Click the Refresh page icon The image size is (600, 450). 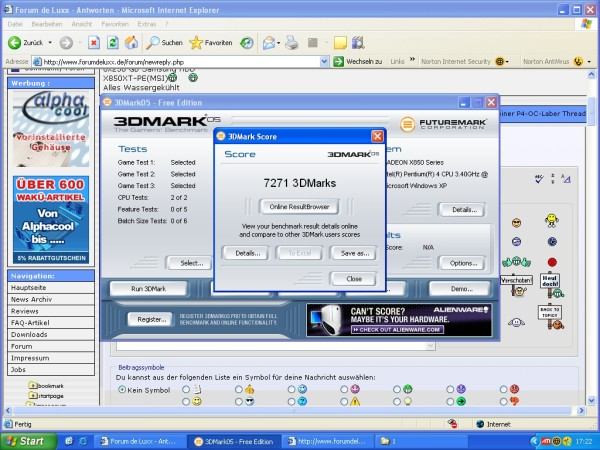(x=112, y=42)
